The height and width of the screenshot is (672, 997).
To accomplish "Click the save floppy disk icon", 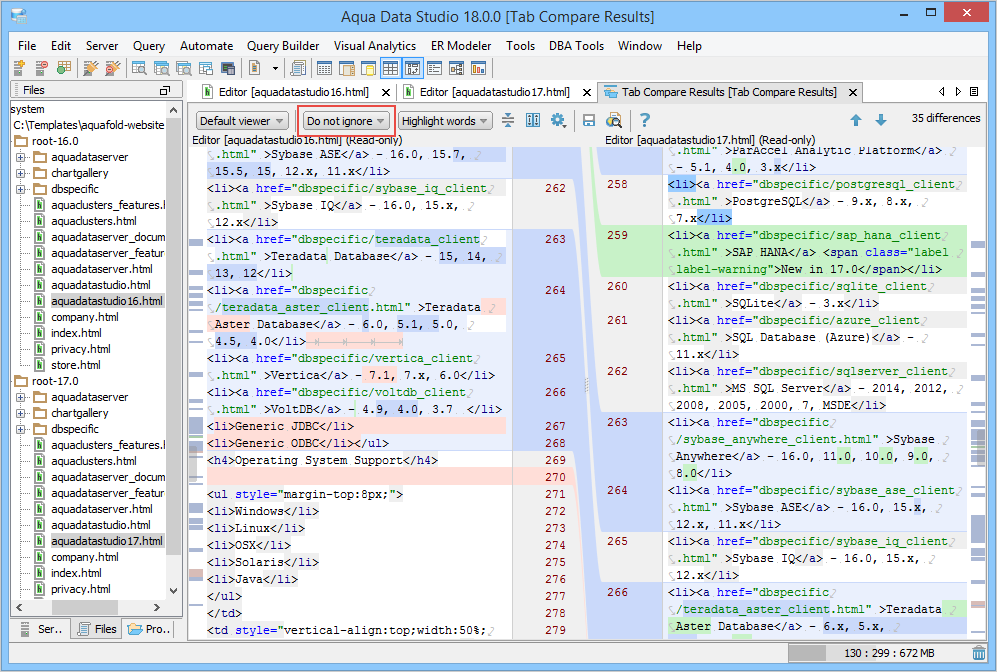I will coord(589,121).
